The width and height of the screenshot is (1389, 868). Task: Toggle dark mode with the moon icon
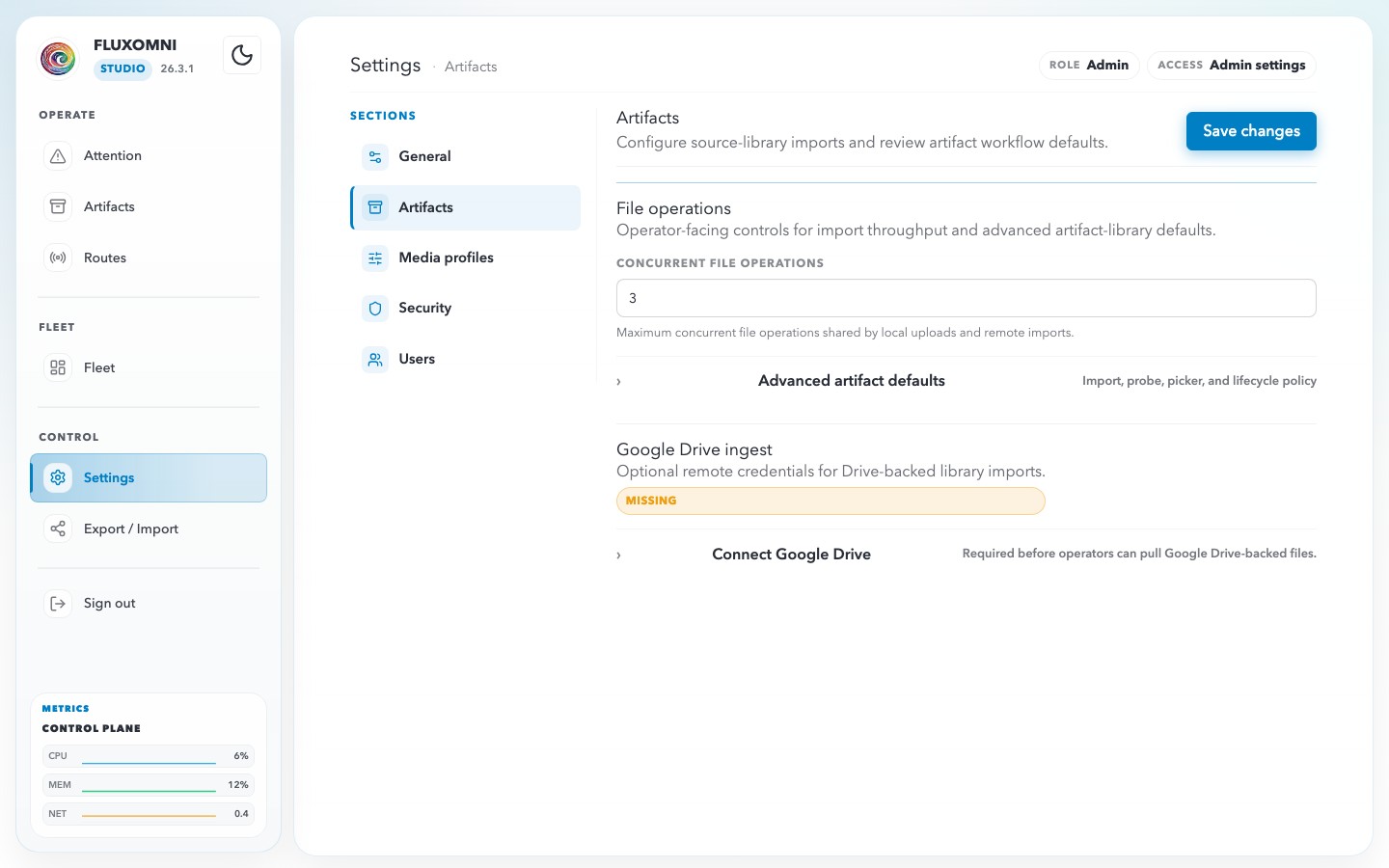point(242,55)
